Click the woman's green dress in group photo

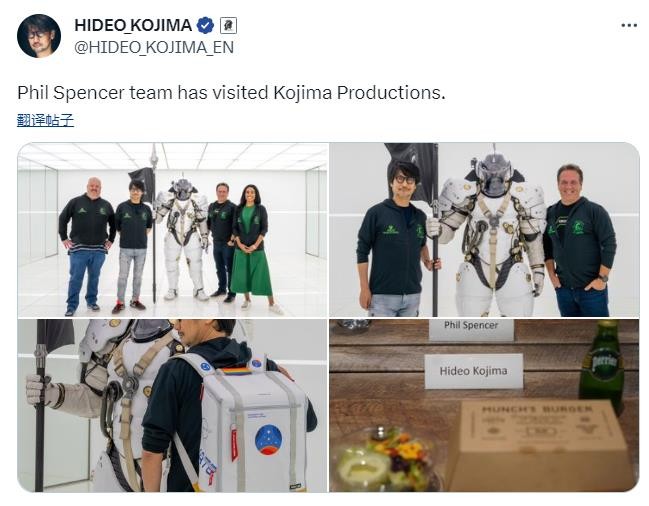251,257
